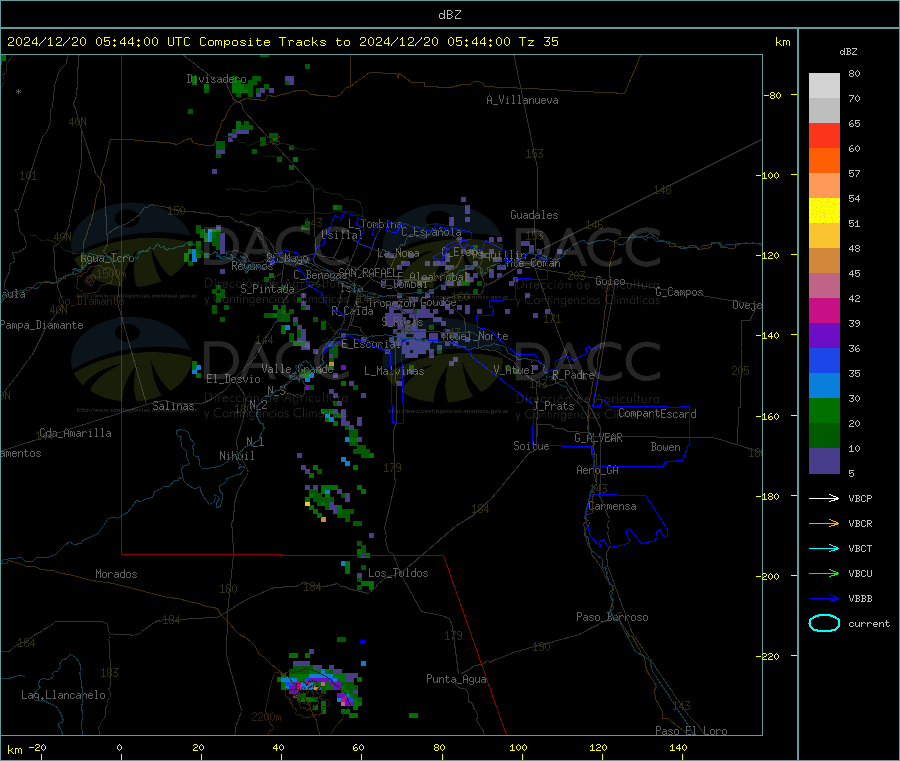This screenshot has width=900, height=761.
Task: Click the El_Desvio map label
Action: (x=233, y=379)
